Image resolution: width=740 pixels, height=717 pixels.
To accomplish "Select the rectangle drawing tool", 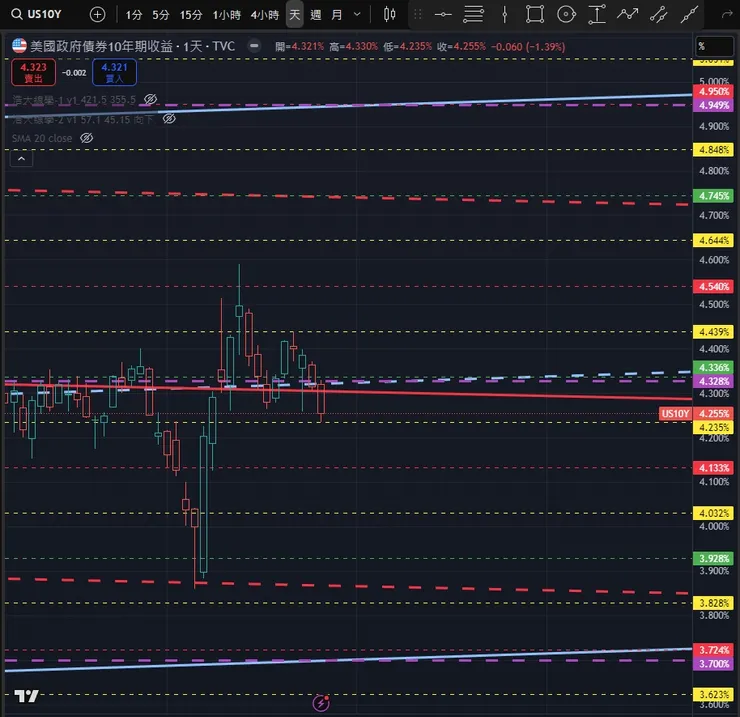I will (535, 15).
